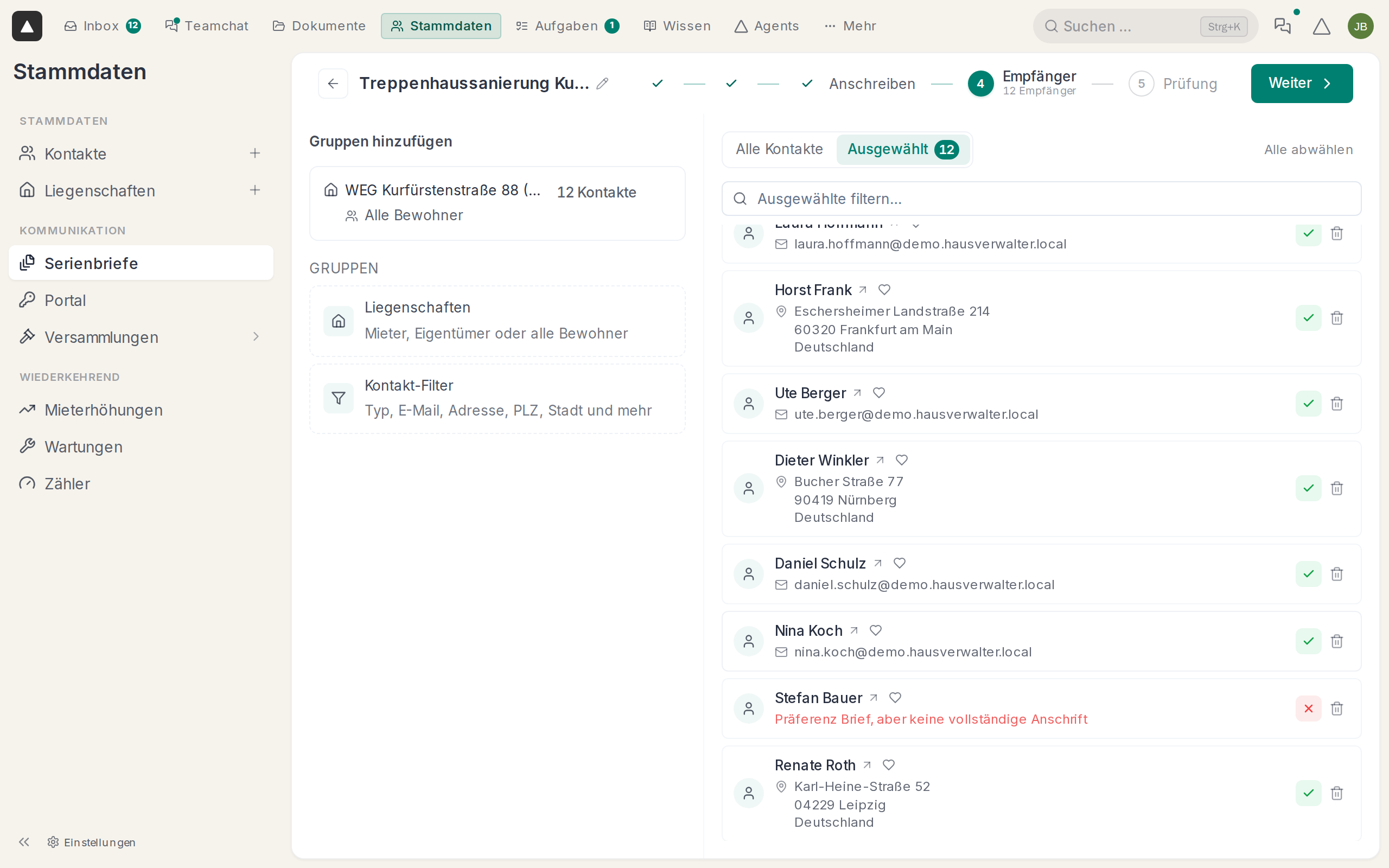Click Alle abwählen link
The image size is (1389, 868).
coord(1308,150)
